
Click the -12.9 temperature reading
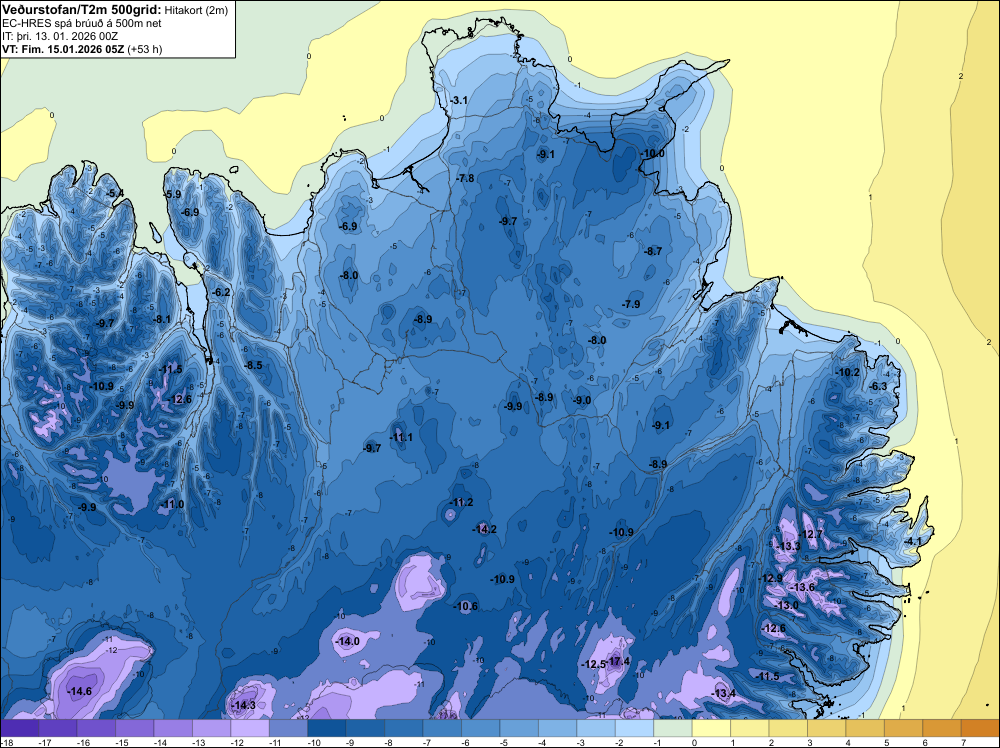pos(770,578)
